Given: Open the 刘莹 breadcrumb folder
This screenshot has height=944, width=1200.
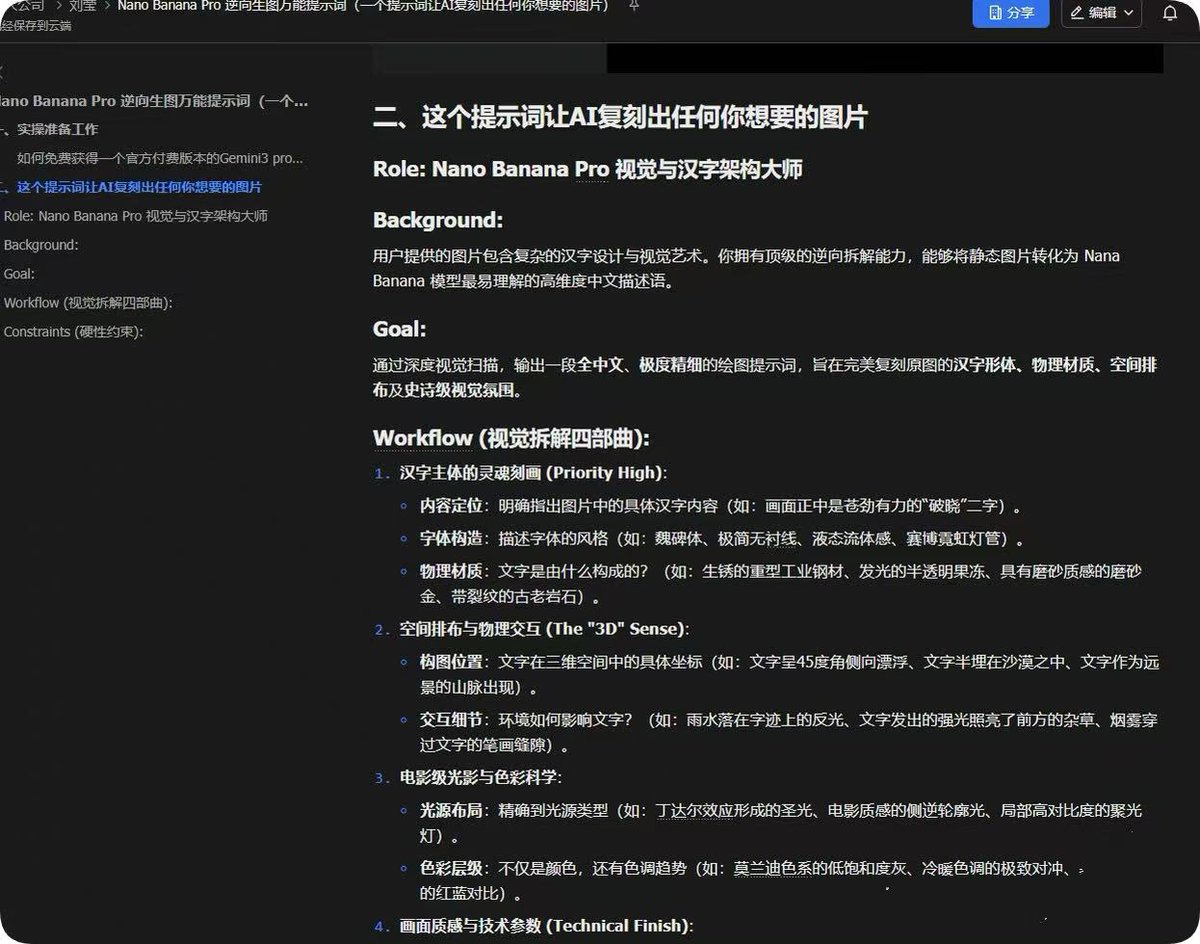Looking at the screenshot, I should (83, 6).
